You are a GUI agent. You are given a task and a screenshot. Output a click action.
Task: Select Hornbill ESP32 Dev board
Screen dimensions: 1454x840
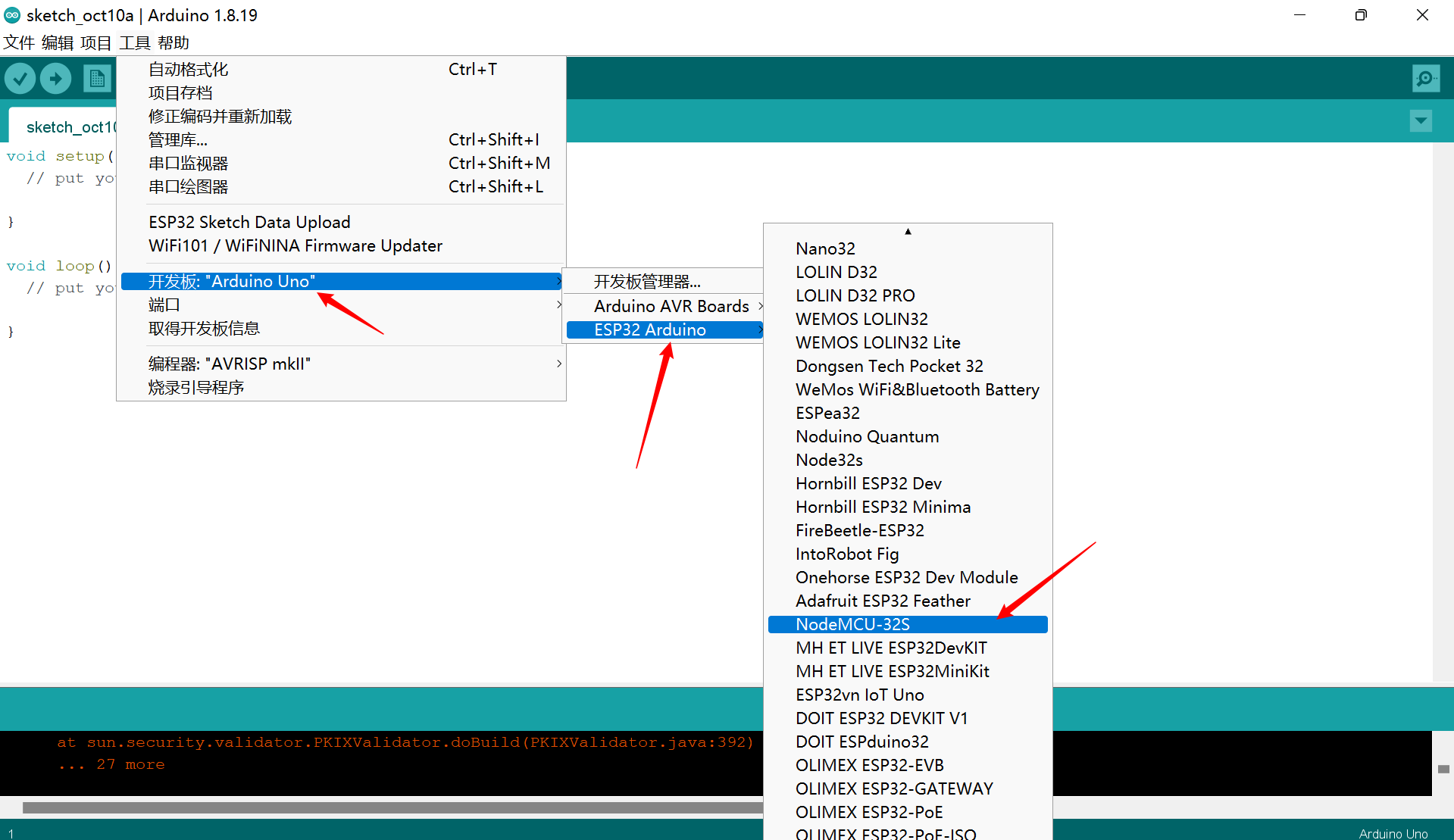908,484
